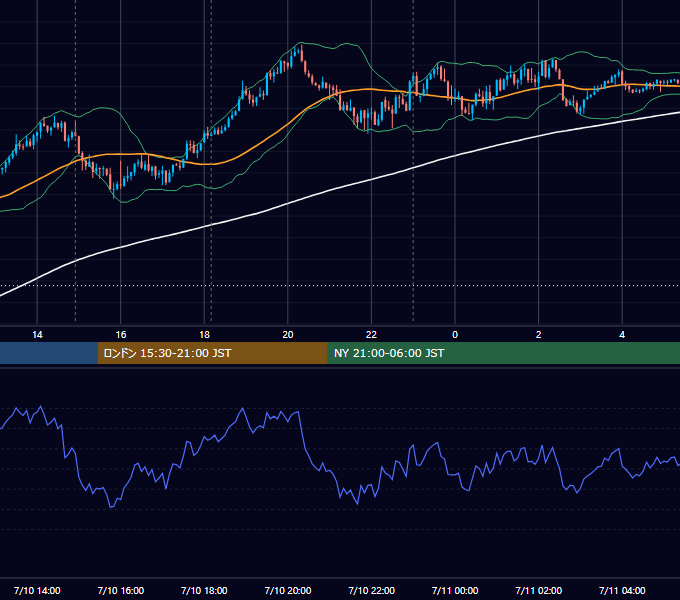The height and width of the screenshot is (600, 680).
Task: Click the blue session bar before ロンドン
Action: pyautogui.click(x=49, y=353)
